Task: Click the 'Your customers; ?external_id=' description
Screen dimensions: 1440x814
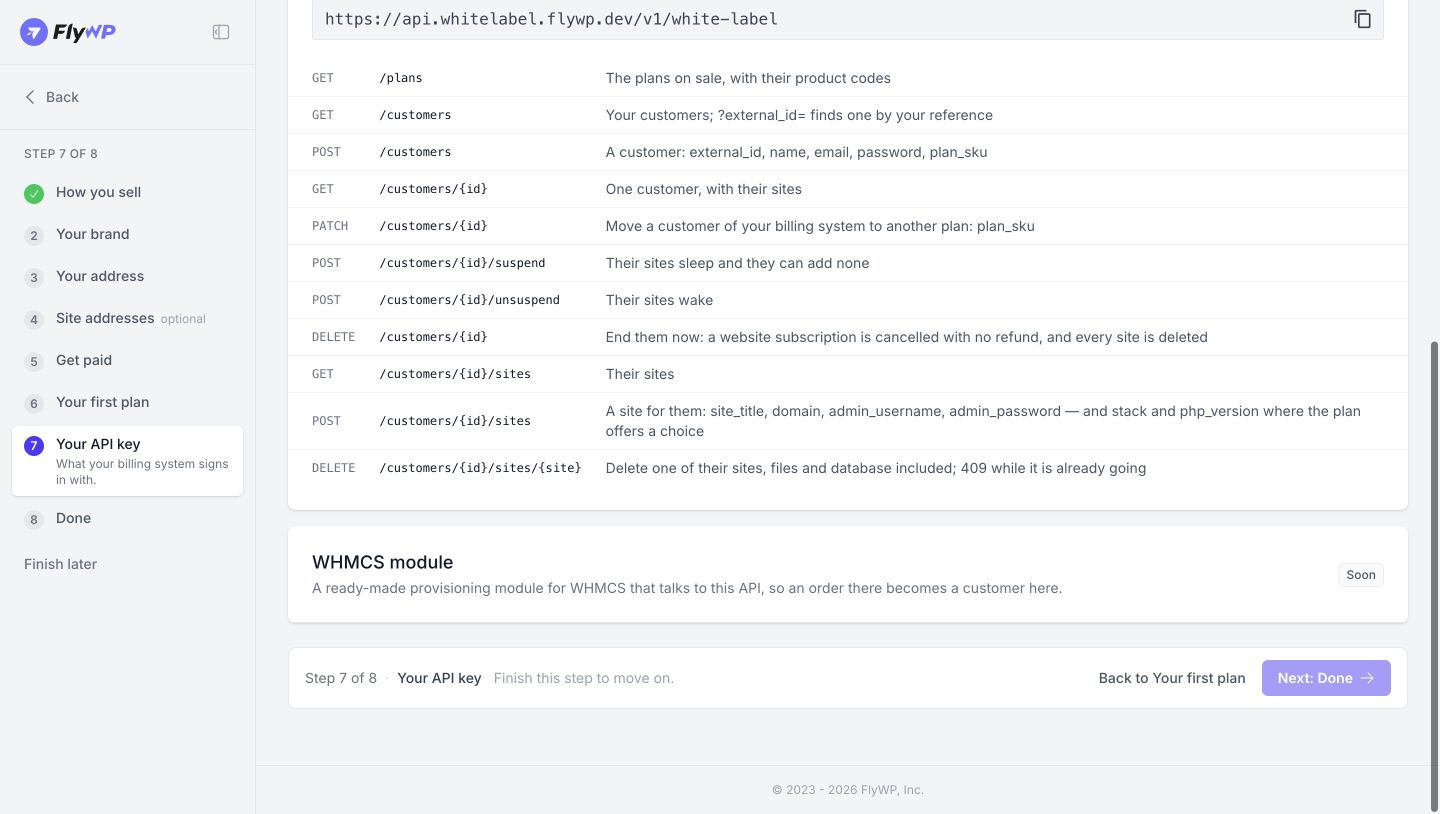Action: [x=799, y=115]
